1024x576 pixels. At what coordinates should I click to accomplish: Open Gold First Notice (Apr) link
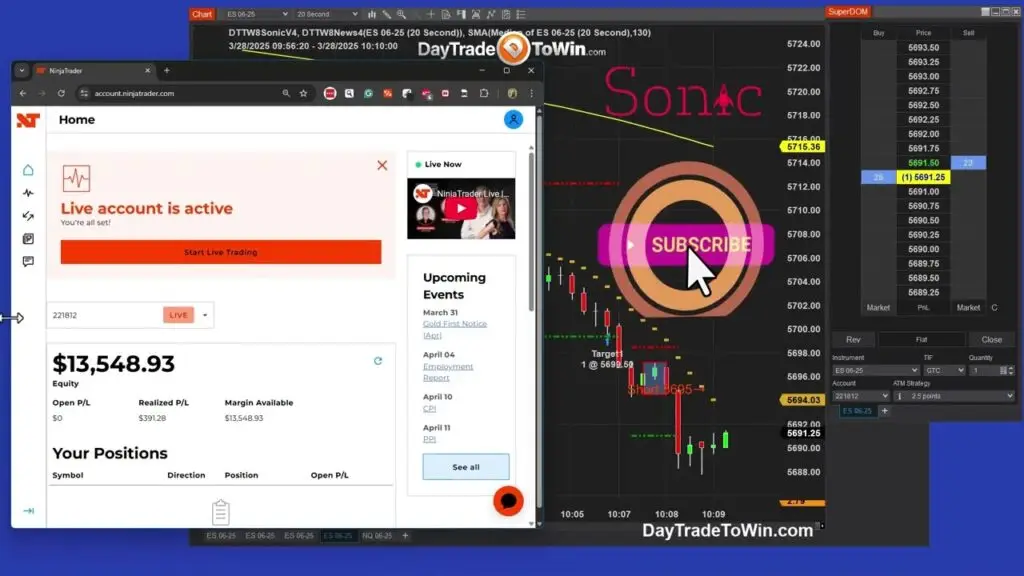pyautogui.click(x=455, y=329)
